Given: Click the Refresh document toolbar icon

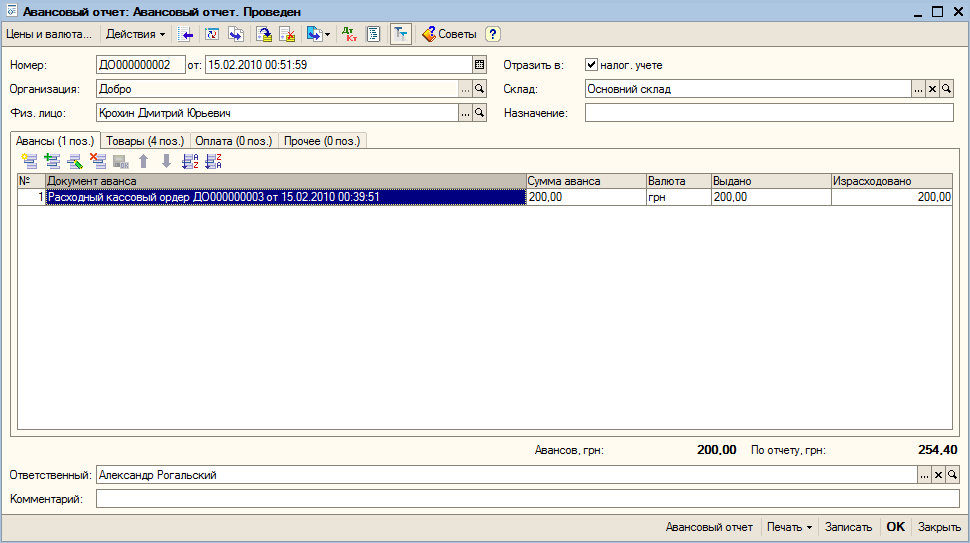Looking at the screenshot, I should click(212, 35).
